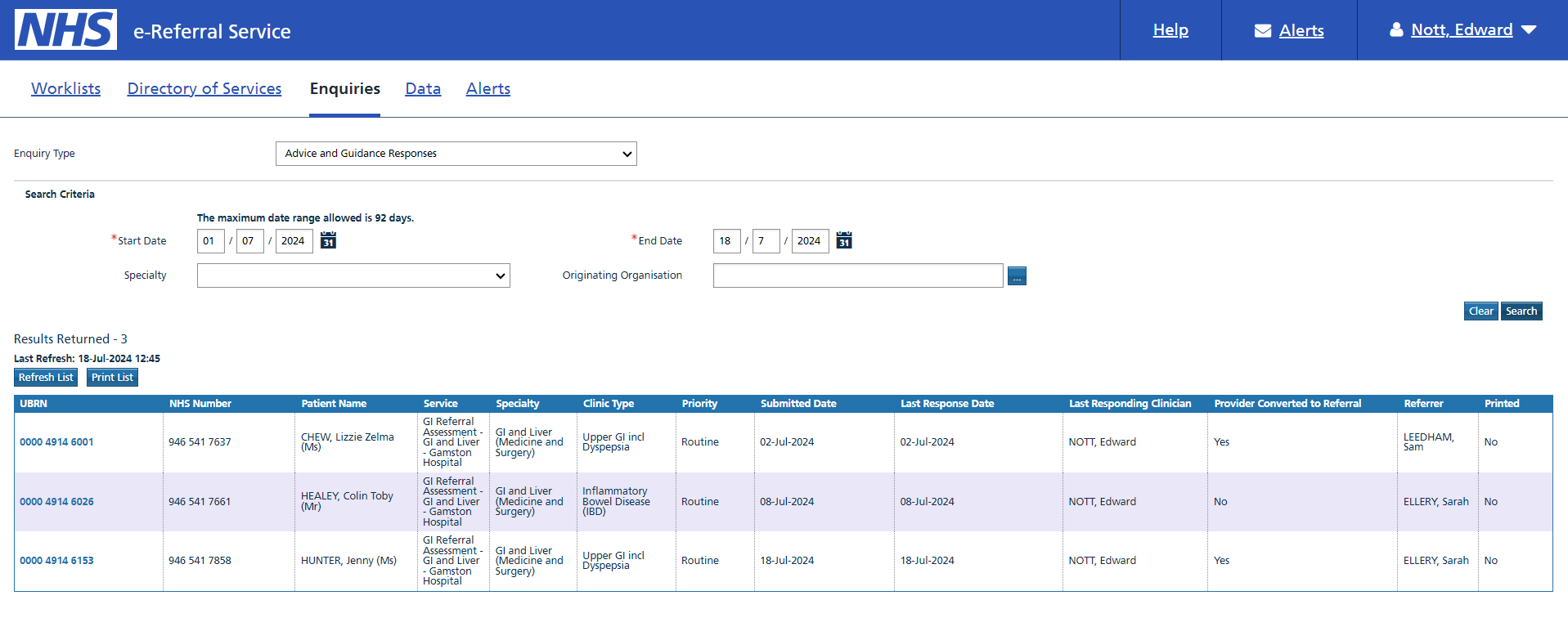Viewport: 1568px width, 618px height.
Task: Expand the Nott, Edward user menu arrow
Action: click(1529, 29)
